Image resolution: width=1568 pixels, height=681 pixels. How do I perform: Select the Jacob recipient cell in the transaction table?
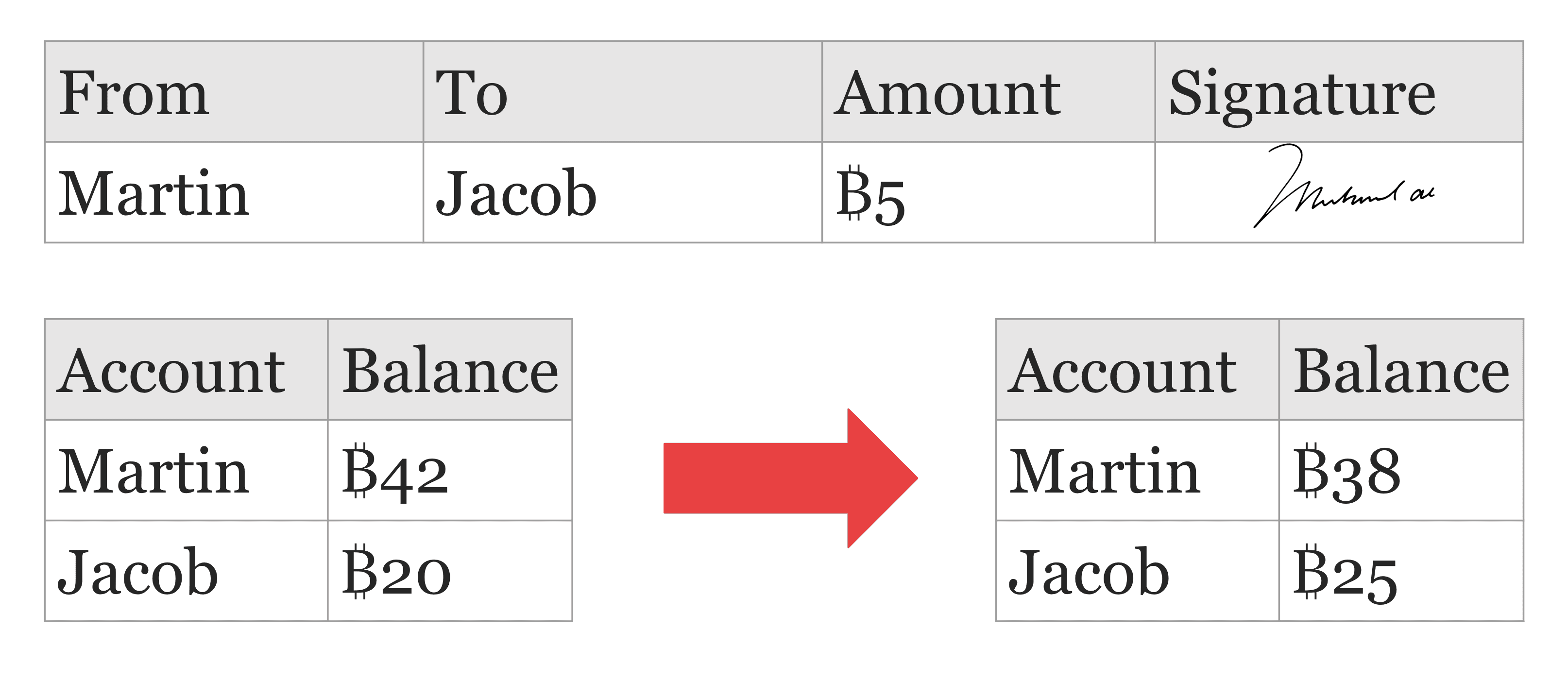coord(623,192)
